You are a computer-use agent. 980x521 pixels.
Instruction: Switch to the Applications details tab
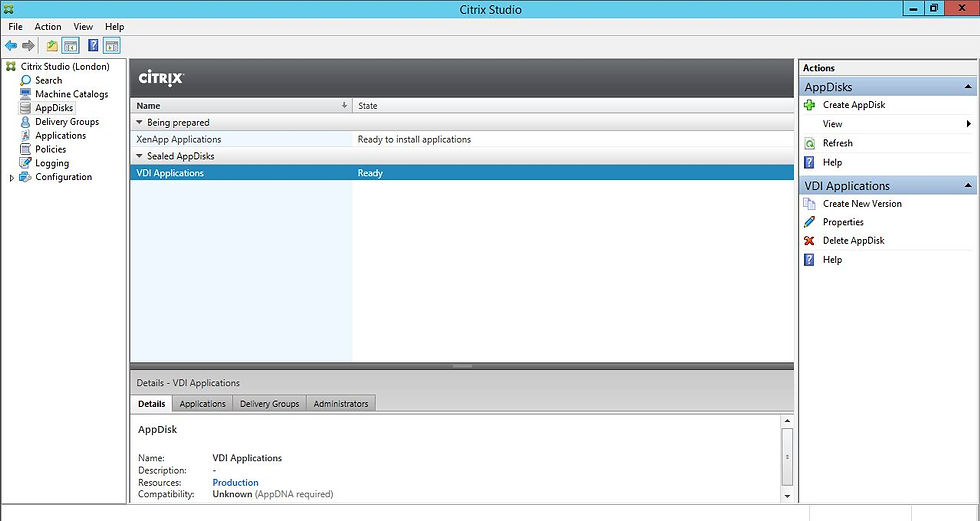coord(202,404)
